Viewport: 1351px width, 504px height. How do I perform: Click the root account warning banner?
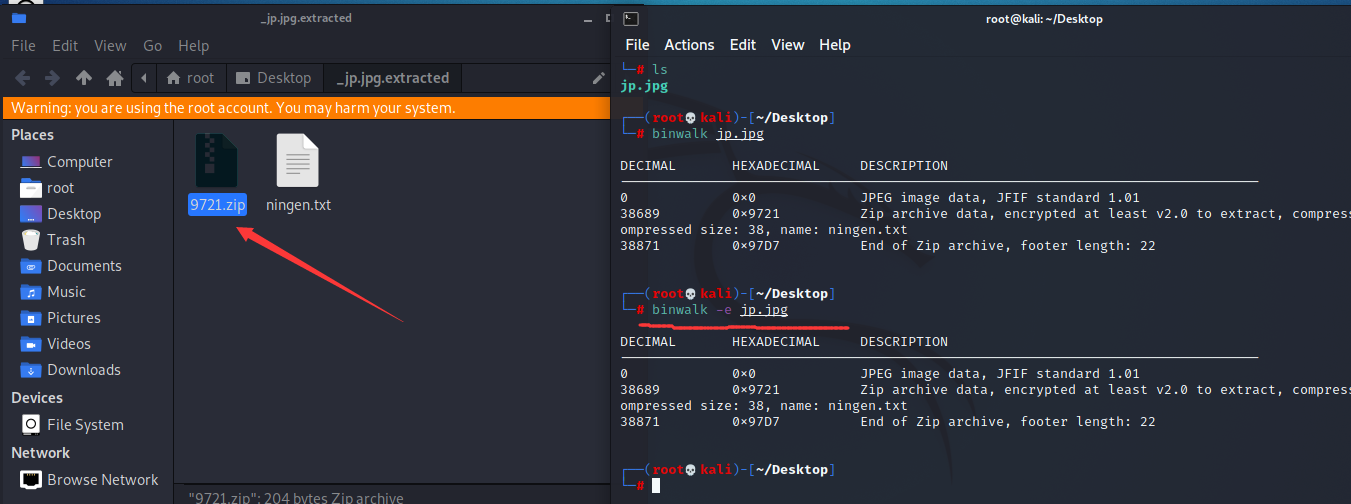coord(305,108)
